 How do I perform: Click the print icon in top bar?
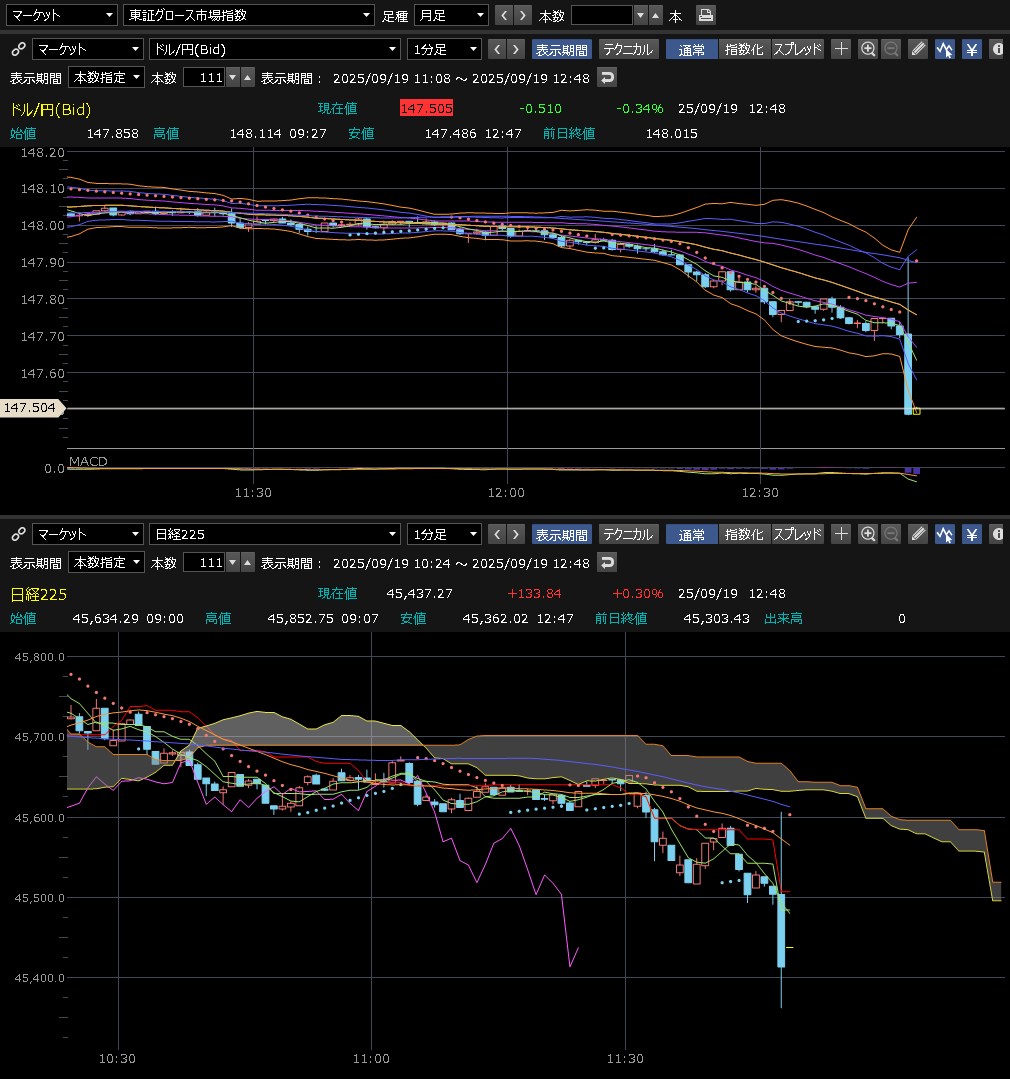click(705, 15)
